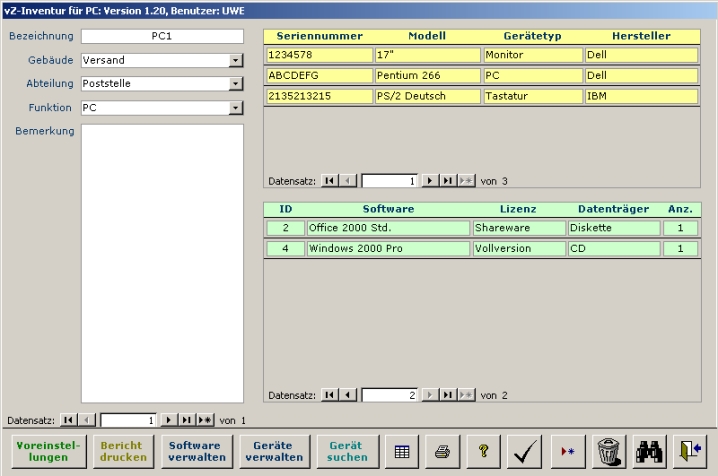The height and width of the screenshot is (476, 718).
Task: Open Software verwalten
Action: (195, 452)
